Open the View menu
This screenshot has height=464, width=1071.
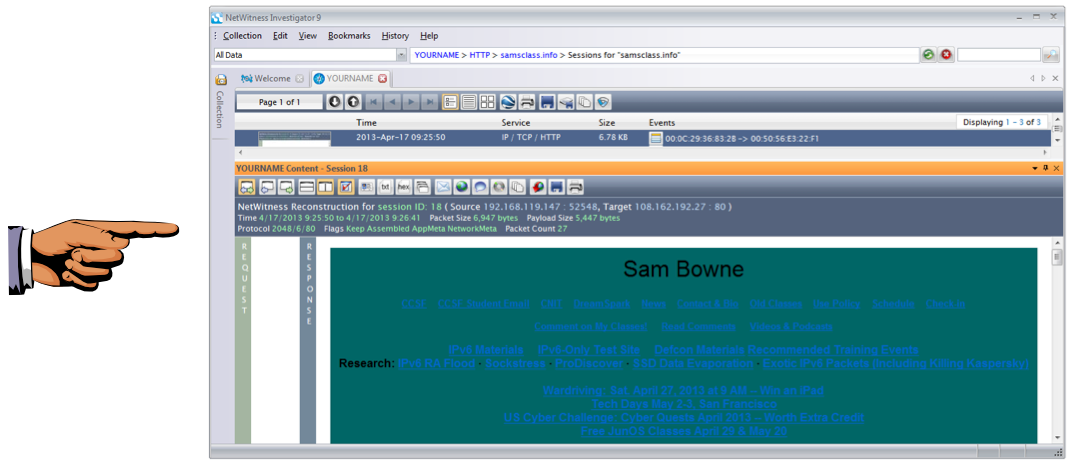[x=307, y=36]
